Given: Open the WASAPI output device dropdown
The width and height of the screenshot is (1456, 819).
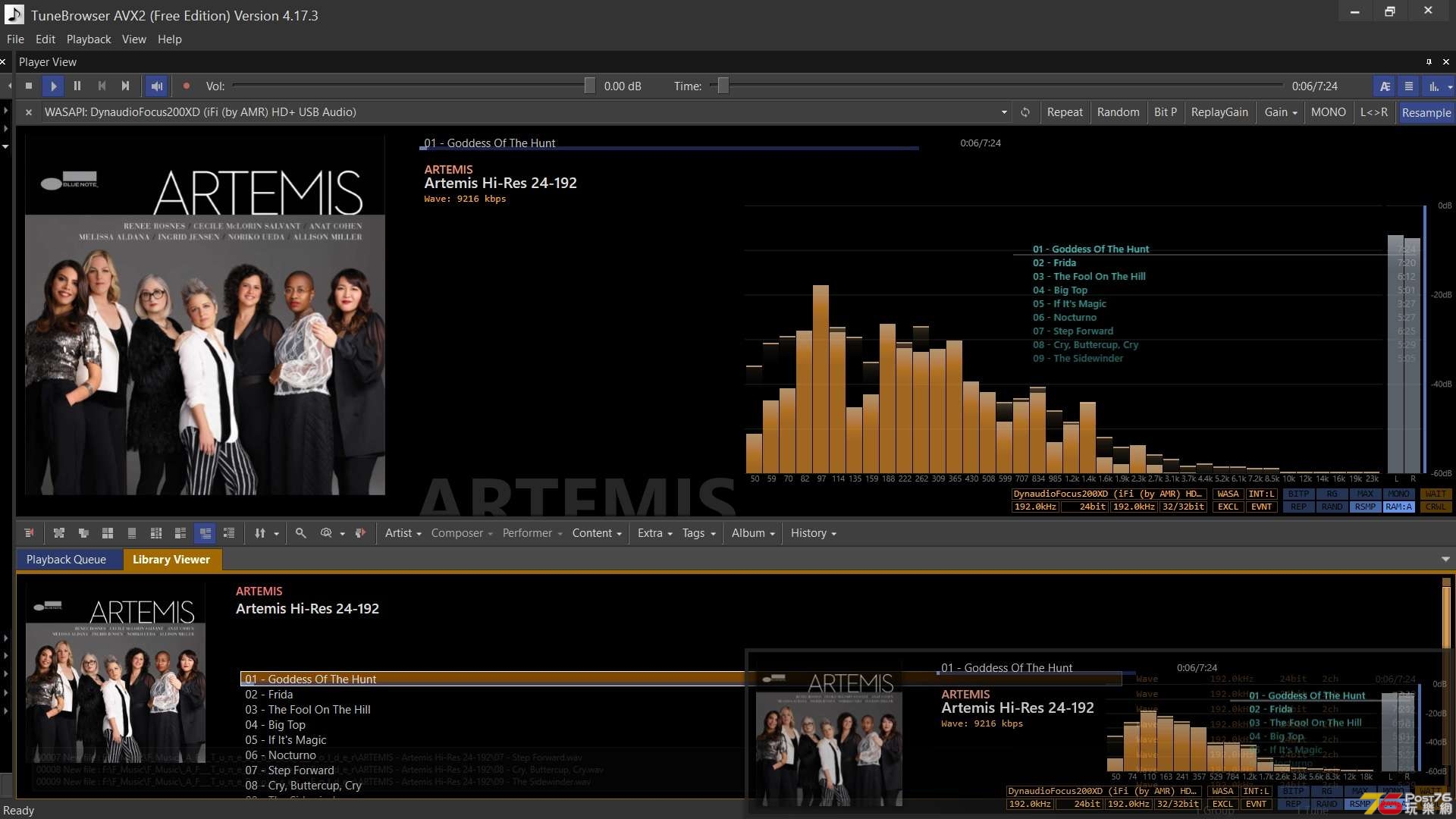Looking at the screenshot, I should point(1004,112).
